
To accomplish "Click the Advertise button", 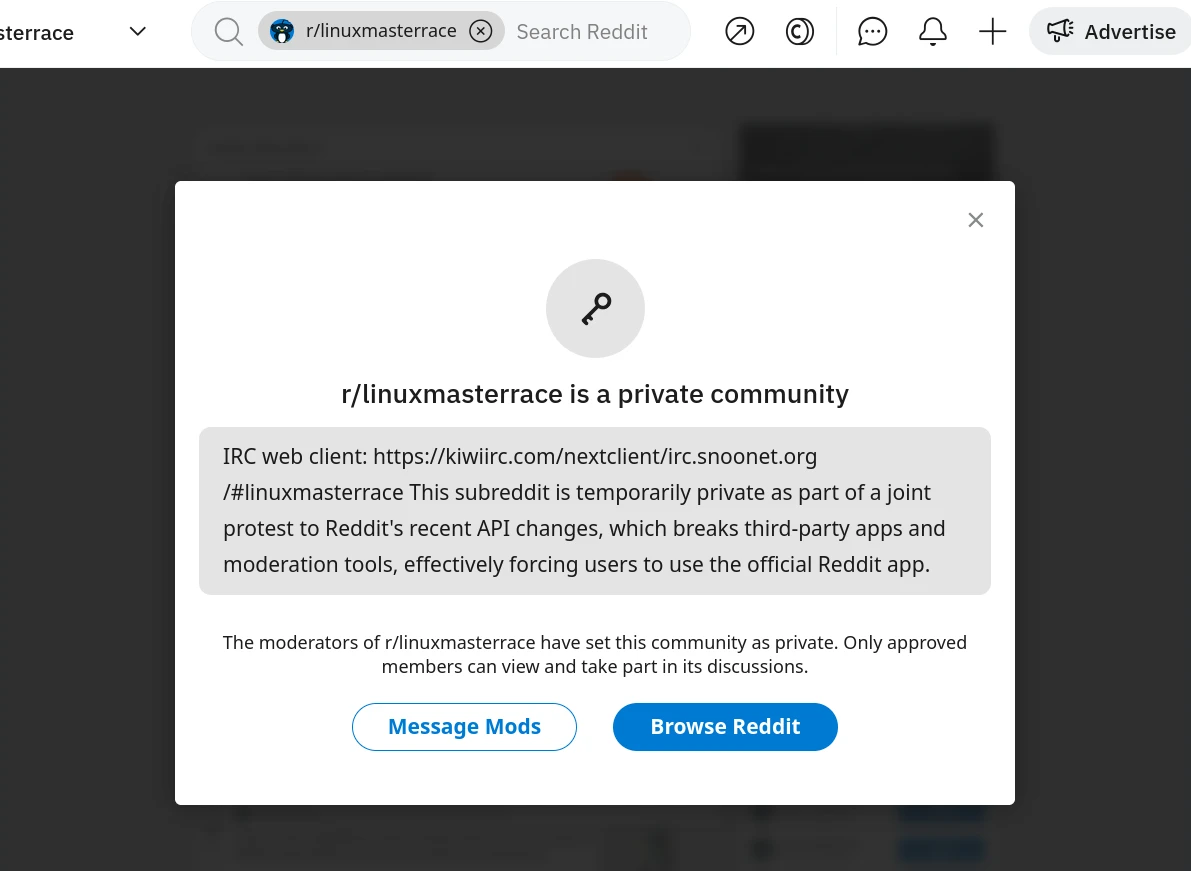I will (1110, 32).
